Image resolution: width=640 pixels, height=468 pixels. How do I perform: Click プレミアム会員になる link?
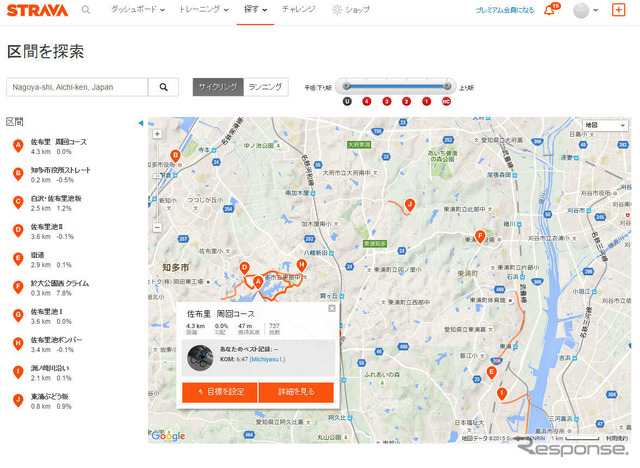[505, 10]
